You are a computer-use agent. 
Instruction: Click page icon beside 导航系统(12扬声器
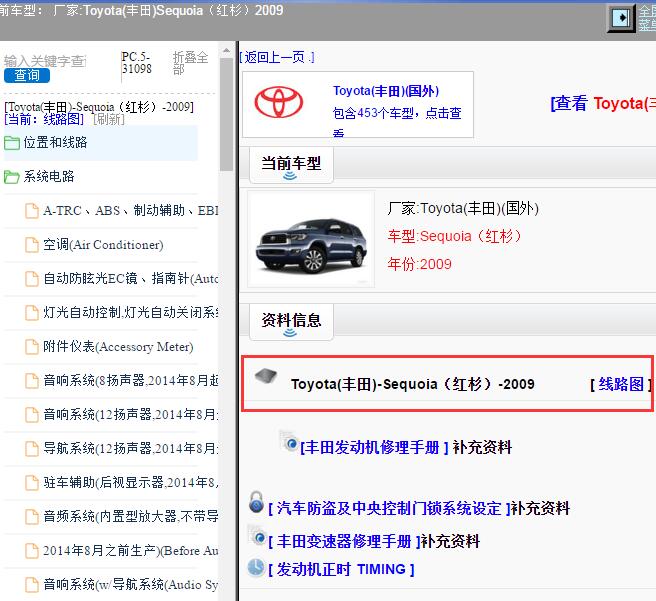(32, 448)
